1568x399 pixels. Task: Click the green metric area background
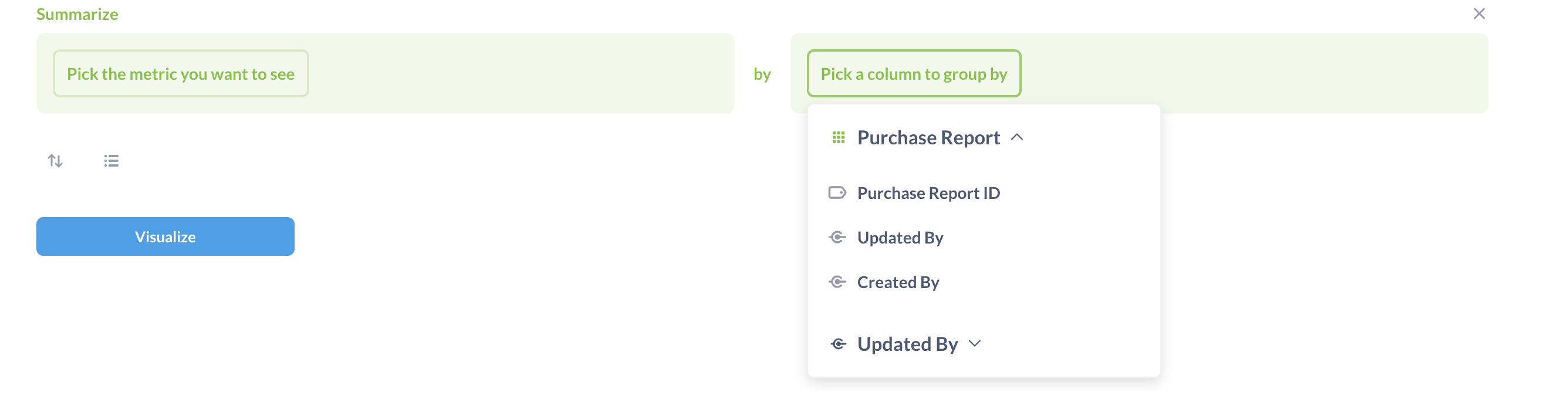coord(487,73)
